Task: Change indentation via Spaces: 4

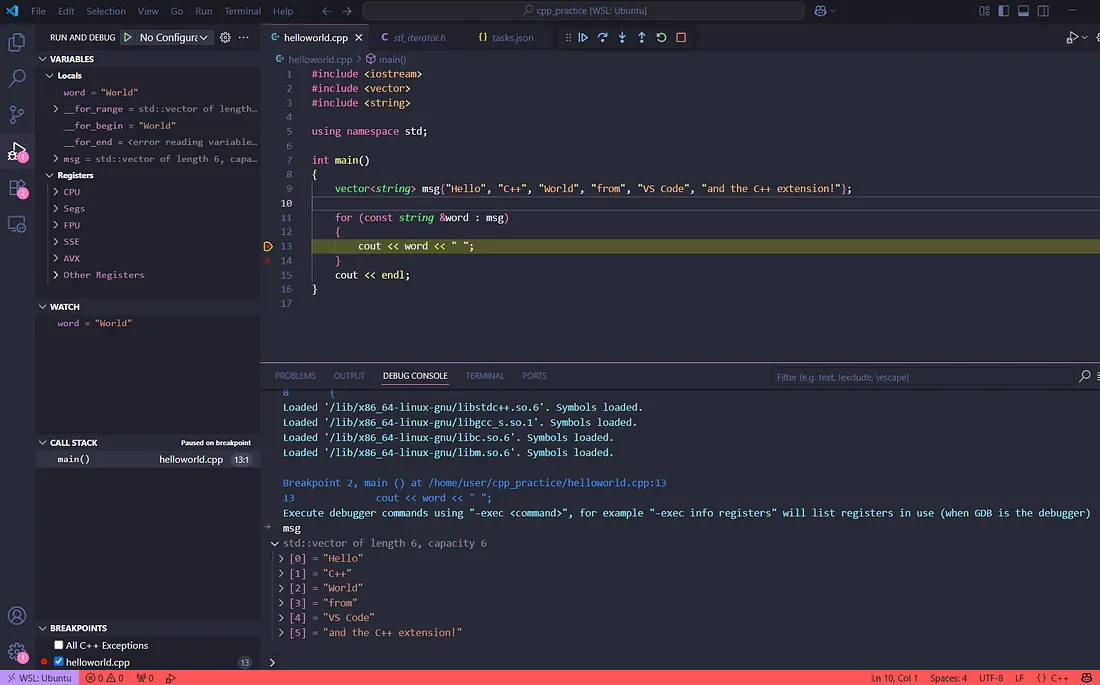Action: [948, 678]
